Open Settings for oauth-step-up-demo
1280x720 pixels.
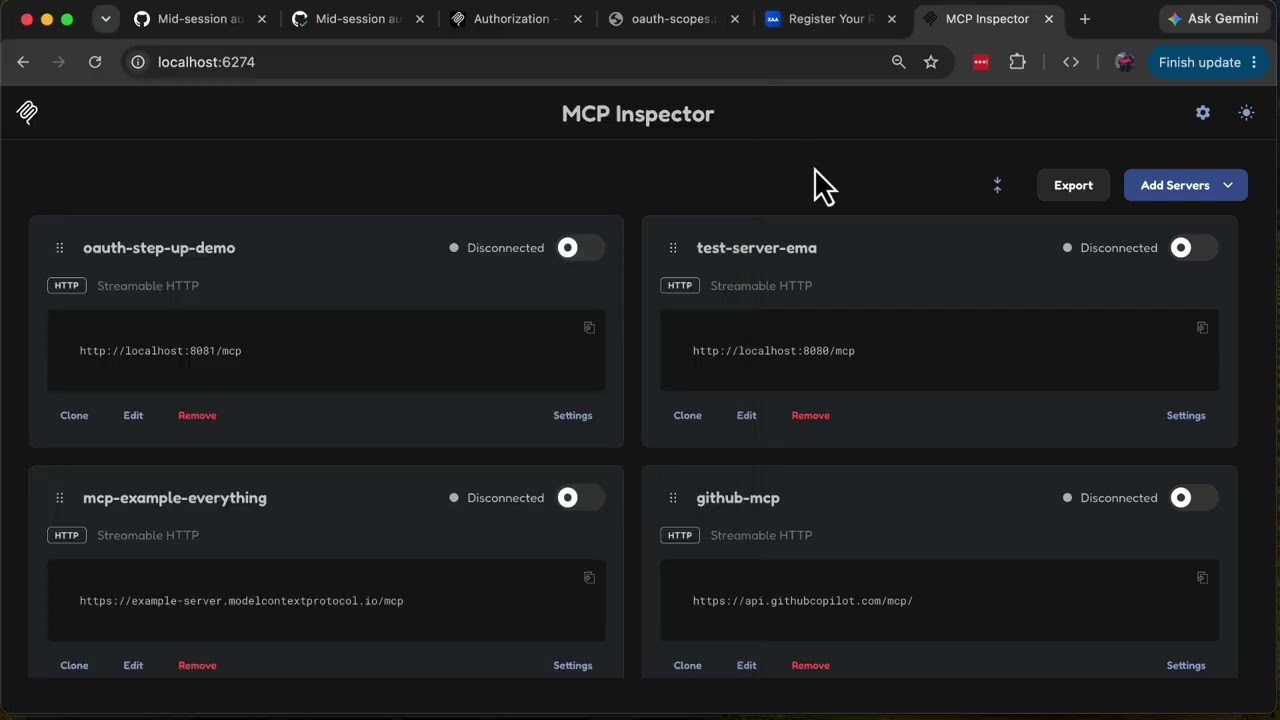coord(573,415)
